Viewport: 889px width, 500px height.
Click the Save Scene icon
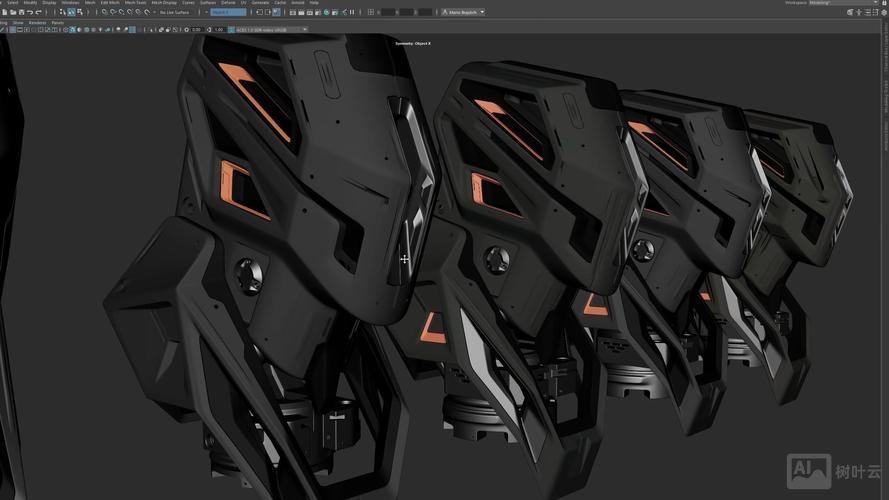(19, 12)
